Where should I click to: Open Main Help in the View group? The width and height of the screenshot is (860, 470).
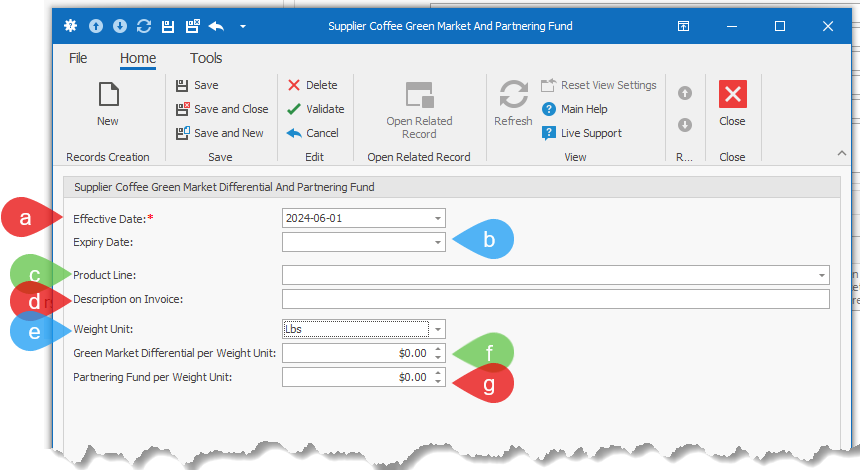click(x=583, y=109)
